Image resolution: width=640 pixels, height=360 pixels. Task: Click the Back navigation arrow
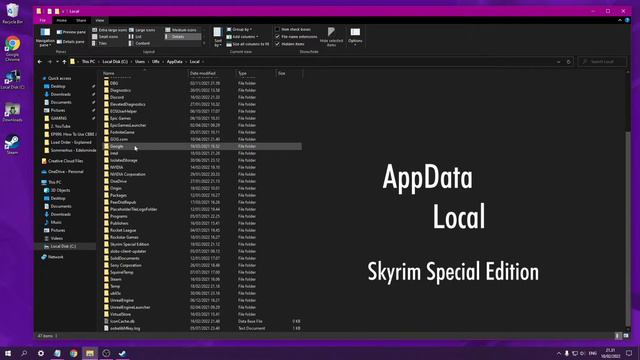click(40, 62)
